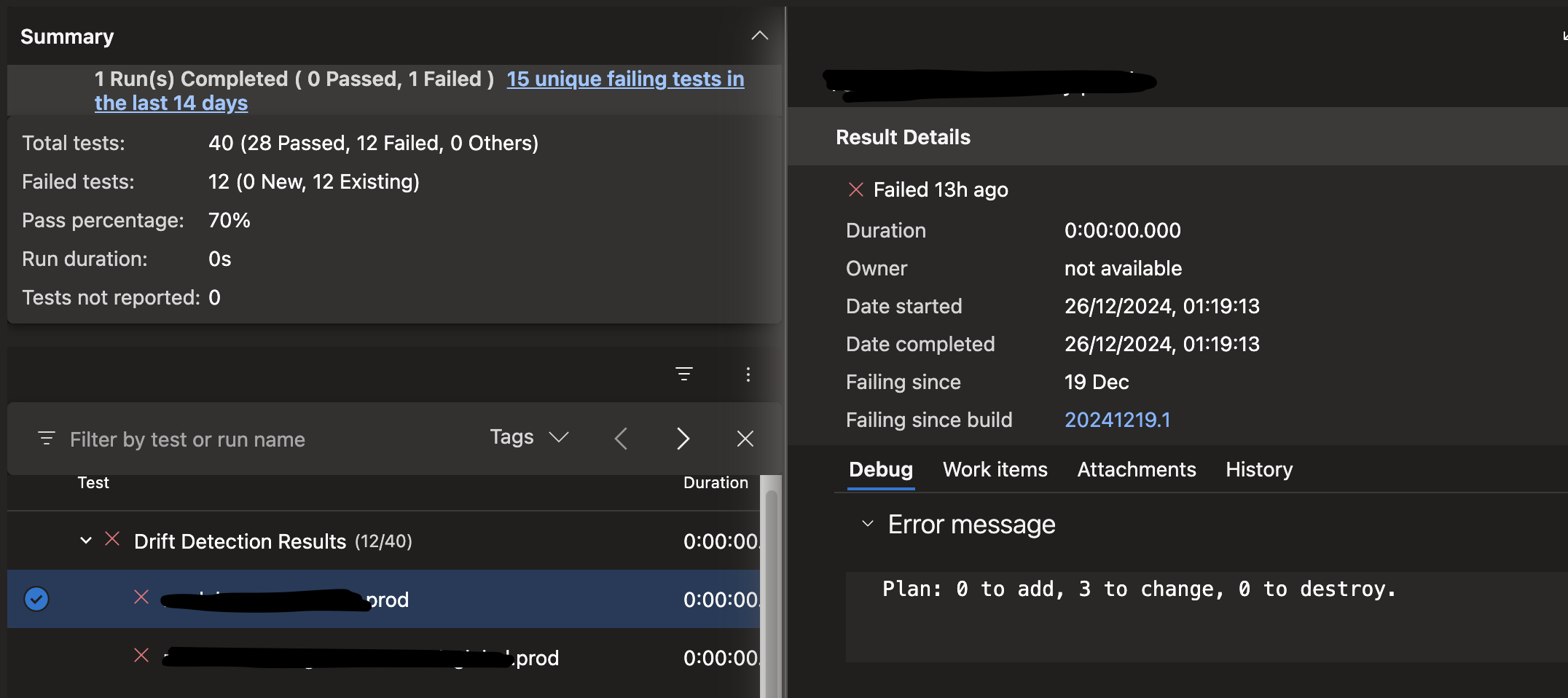The image size is (1568, 698).
Task: Open the more options ellipsis menu
Action: tap(748, 375)
